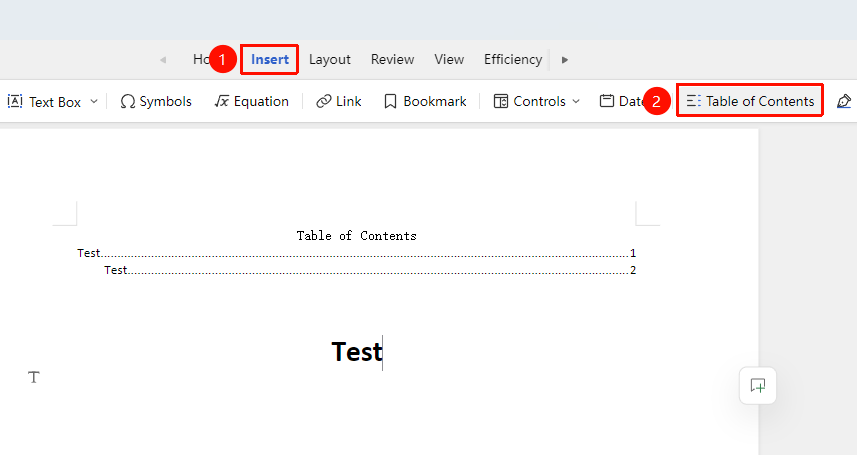Screen dimensions: 857x455
Task: Click the Bookmark ribbon icon
Action: click(390, 102)
